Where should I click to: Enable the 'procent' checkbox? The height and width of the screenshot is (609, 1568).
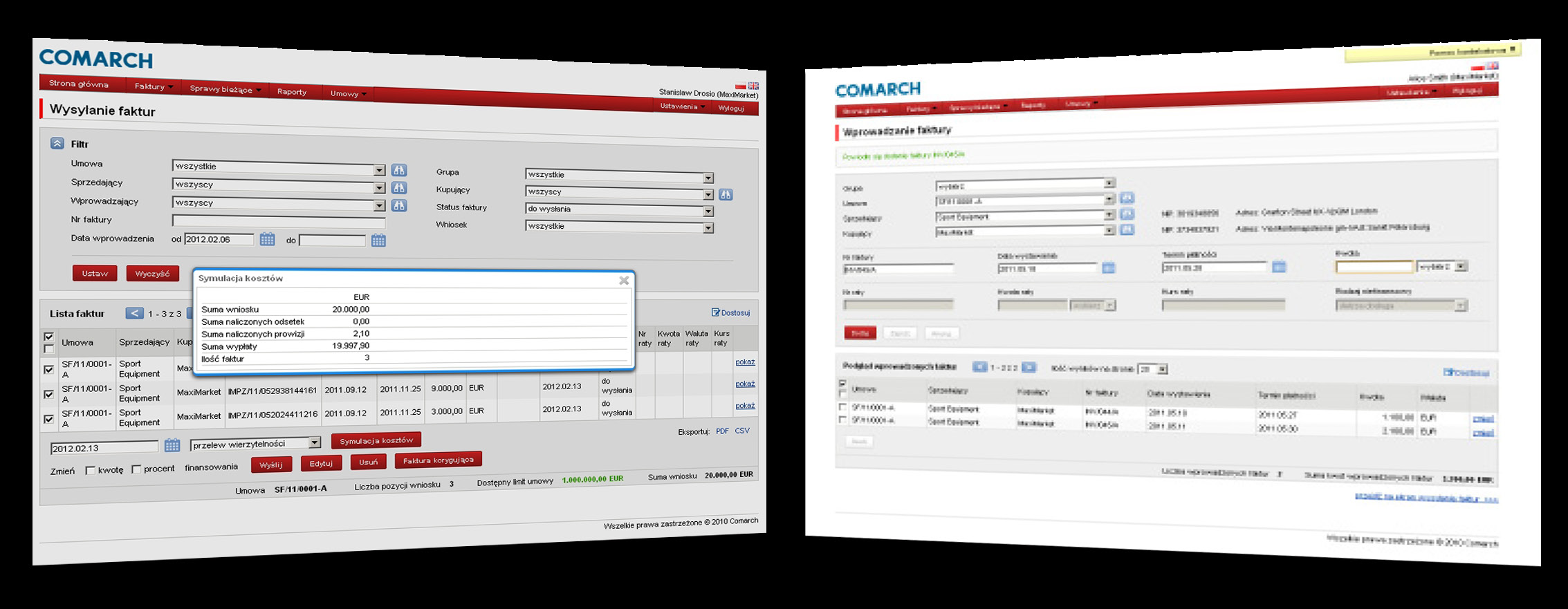pyautogui.click(x=136, y=469)
